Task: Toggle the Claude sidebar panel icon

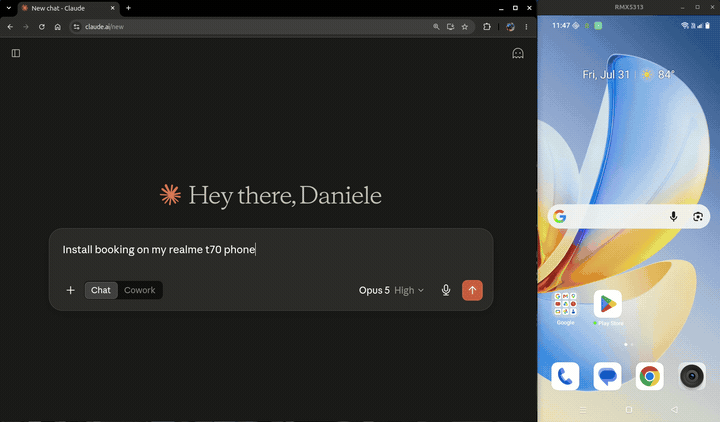Action: point(16,53)
